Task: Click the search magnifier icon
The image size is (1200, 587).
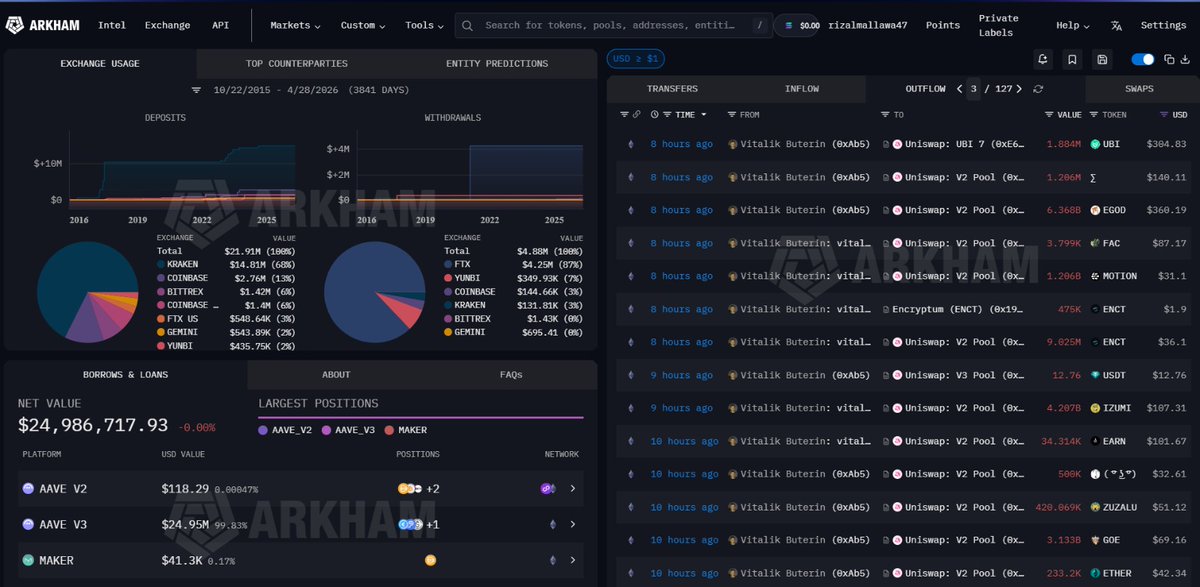Action: pos(469,25)
